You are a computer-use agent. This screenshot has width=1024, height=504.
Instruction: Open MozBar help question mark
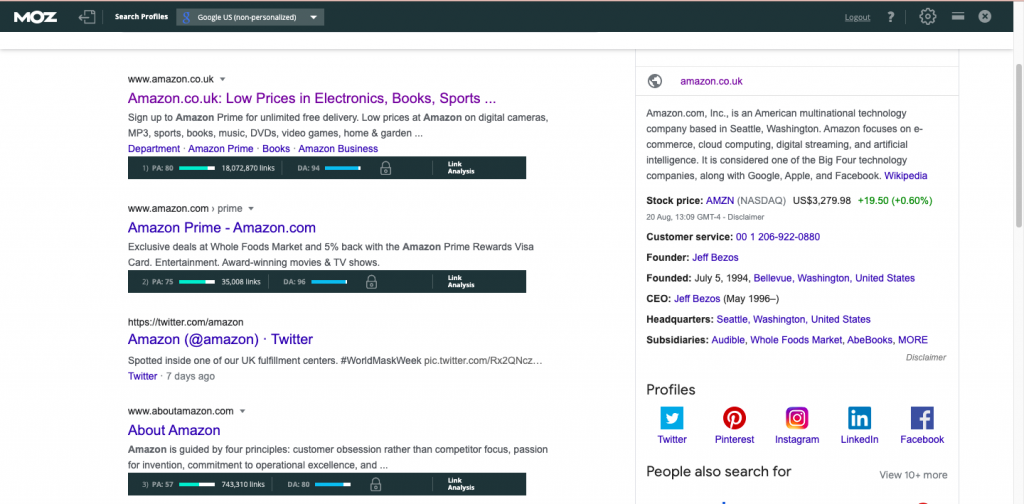[x=890, y=17]
